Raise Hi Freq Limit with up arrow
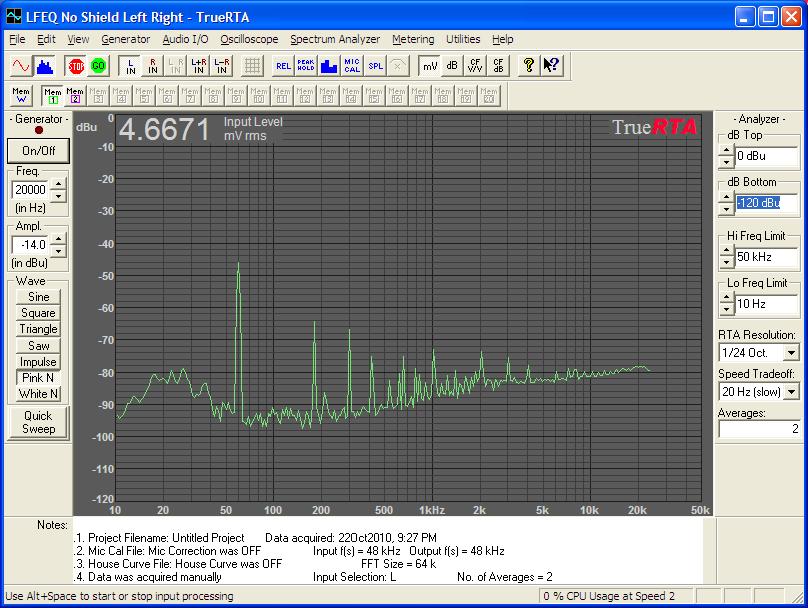Viewport: 808px width, 608px height. click(x=727, y=251)
